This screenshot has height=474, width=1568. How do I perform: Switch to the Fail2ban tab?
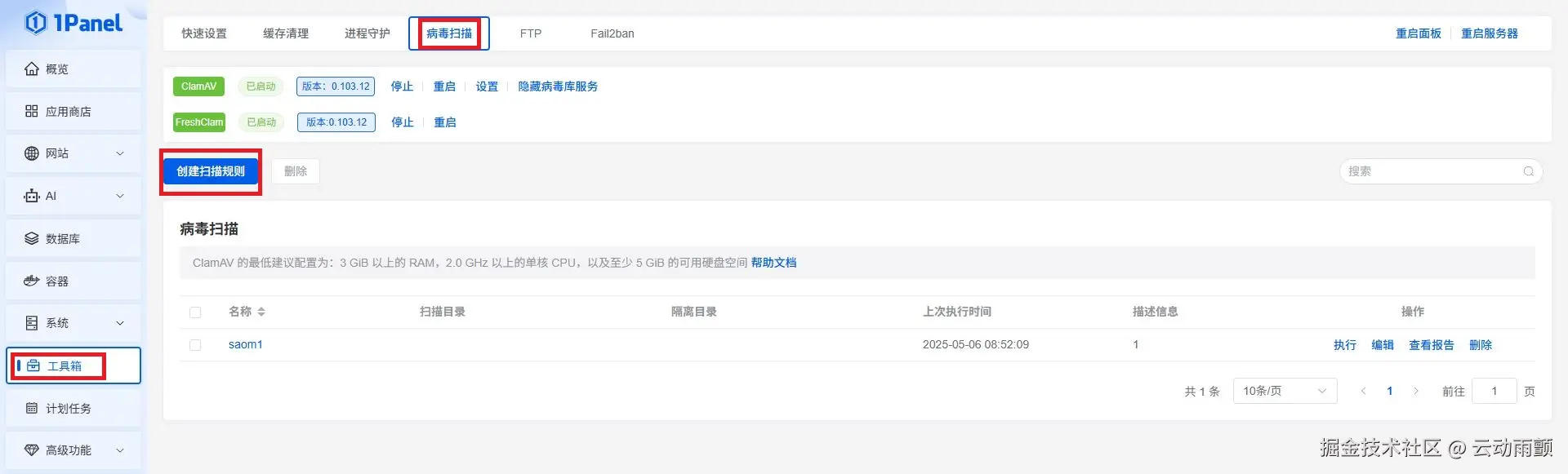coord(612,33)
